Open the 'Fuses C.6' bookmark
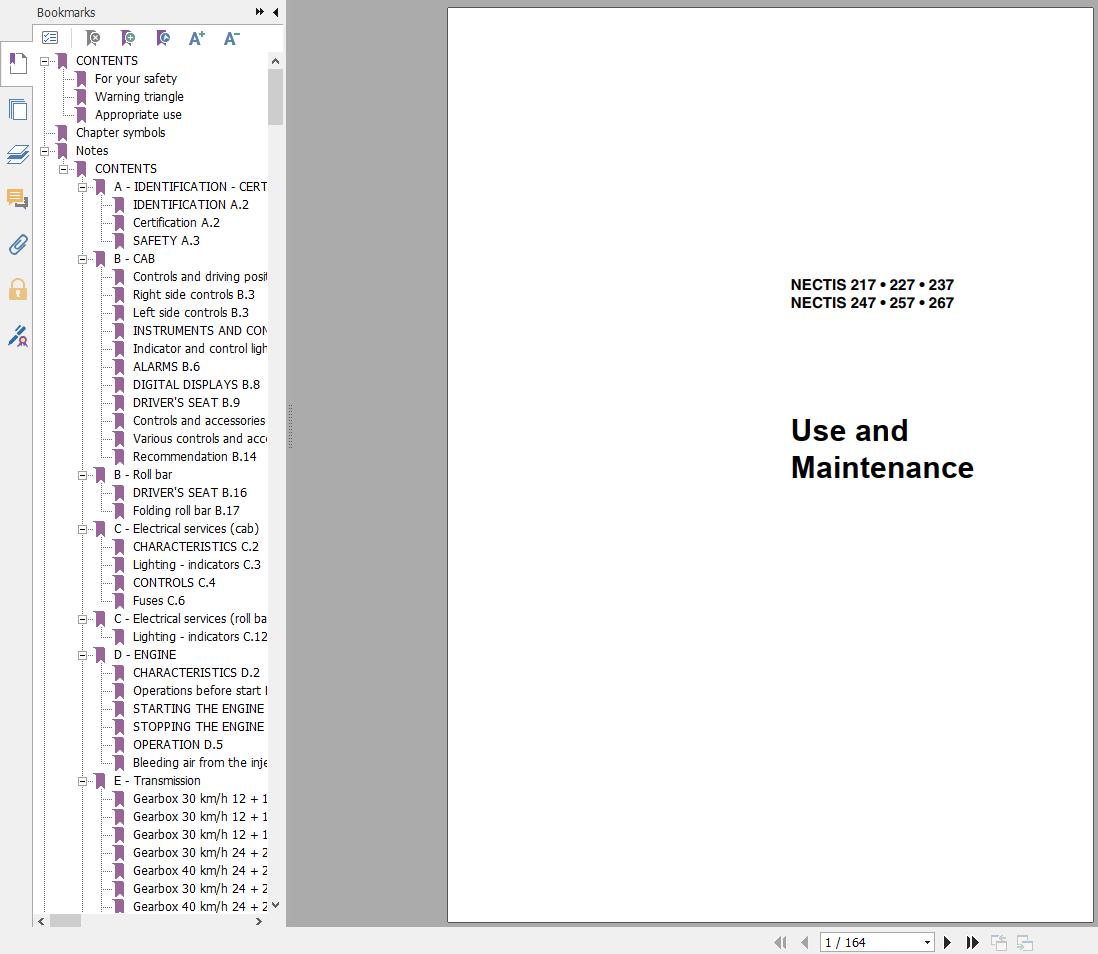1098x954 pixels. (158, 601)
